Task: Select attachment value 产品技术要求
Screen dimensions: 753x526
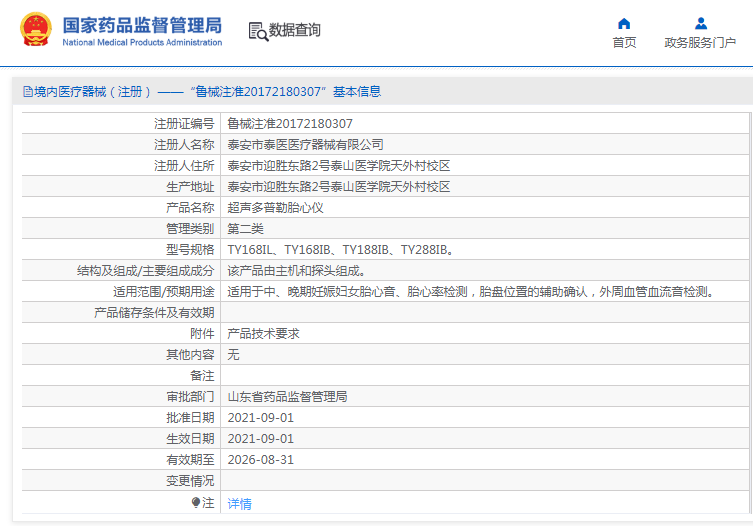Action: [263, 334]
